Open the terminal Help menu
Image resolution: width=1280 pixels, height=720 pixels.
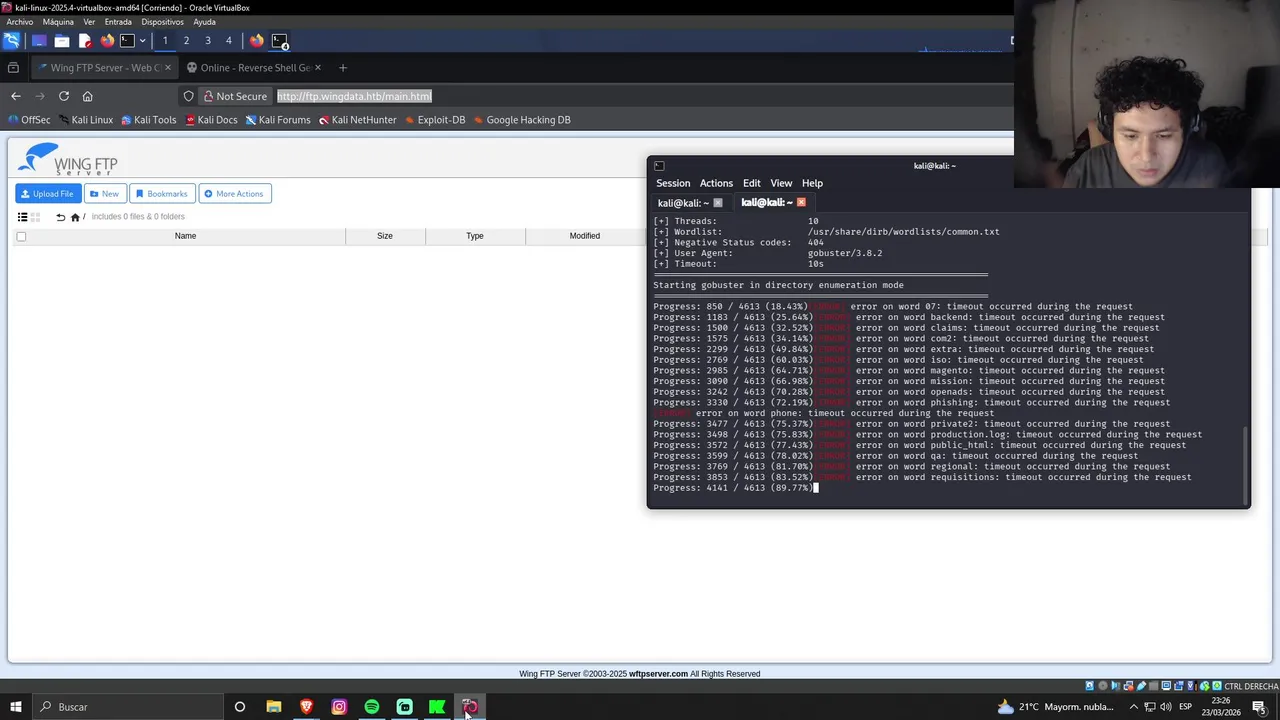point(812,183)
